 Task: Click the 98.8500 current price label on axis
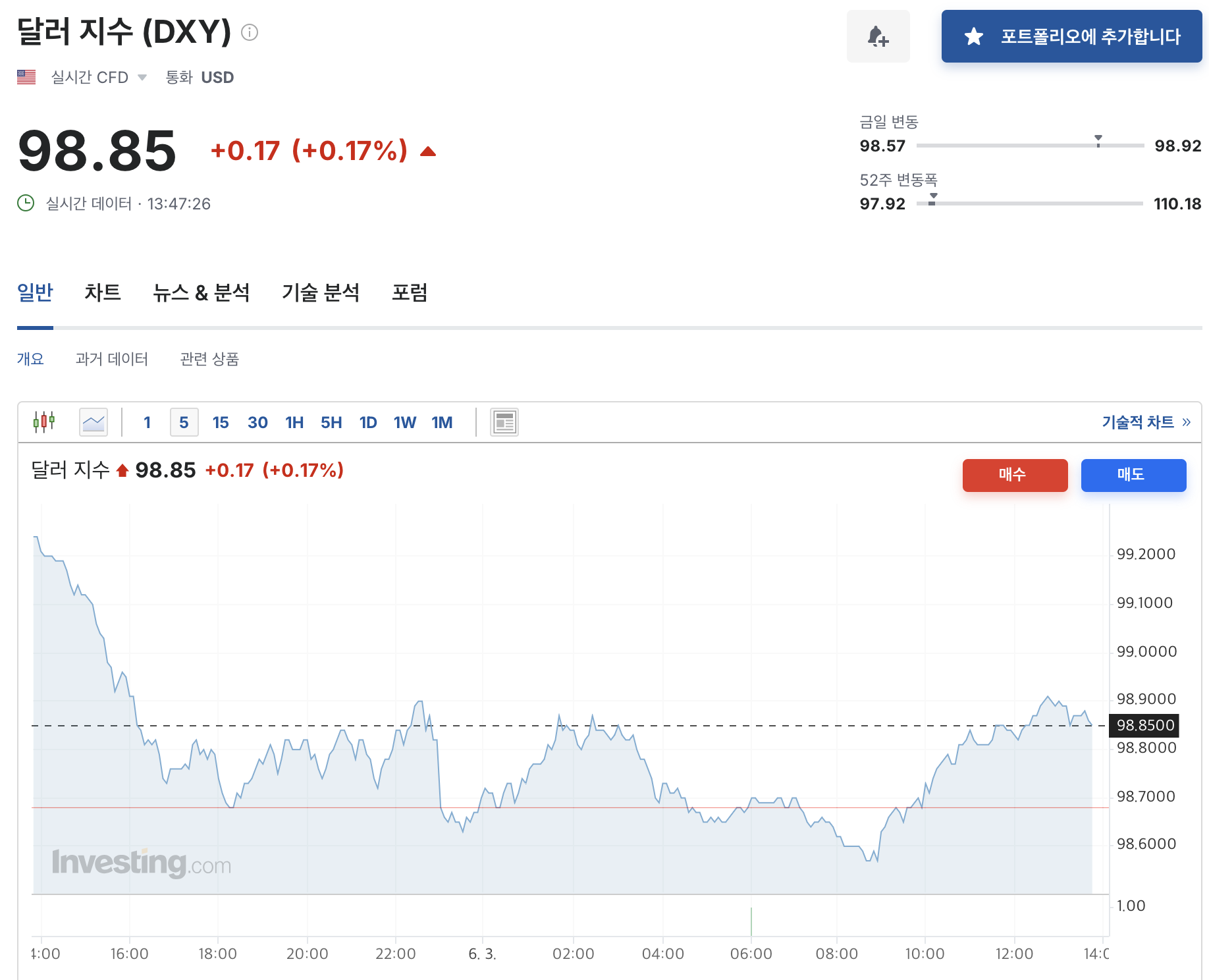coord(1144,725)
